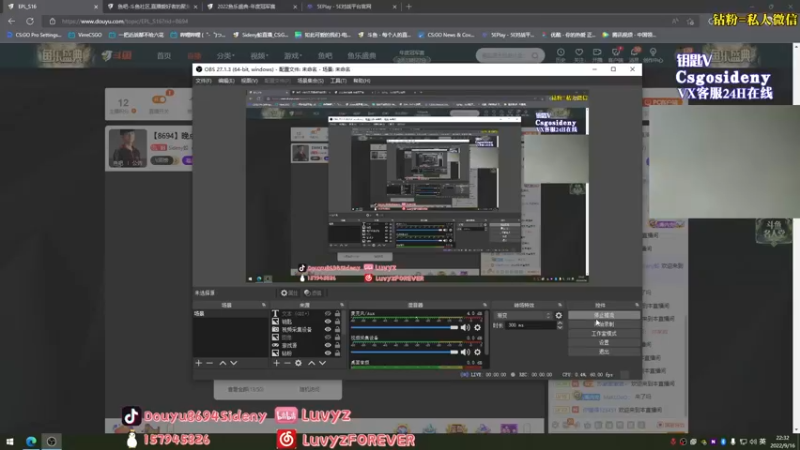This screenshot has height=450, width=800.
Task: Go to 首页 on Douyu
Action: click(164, 56)
